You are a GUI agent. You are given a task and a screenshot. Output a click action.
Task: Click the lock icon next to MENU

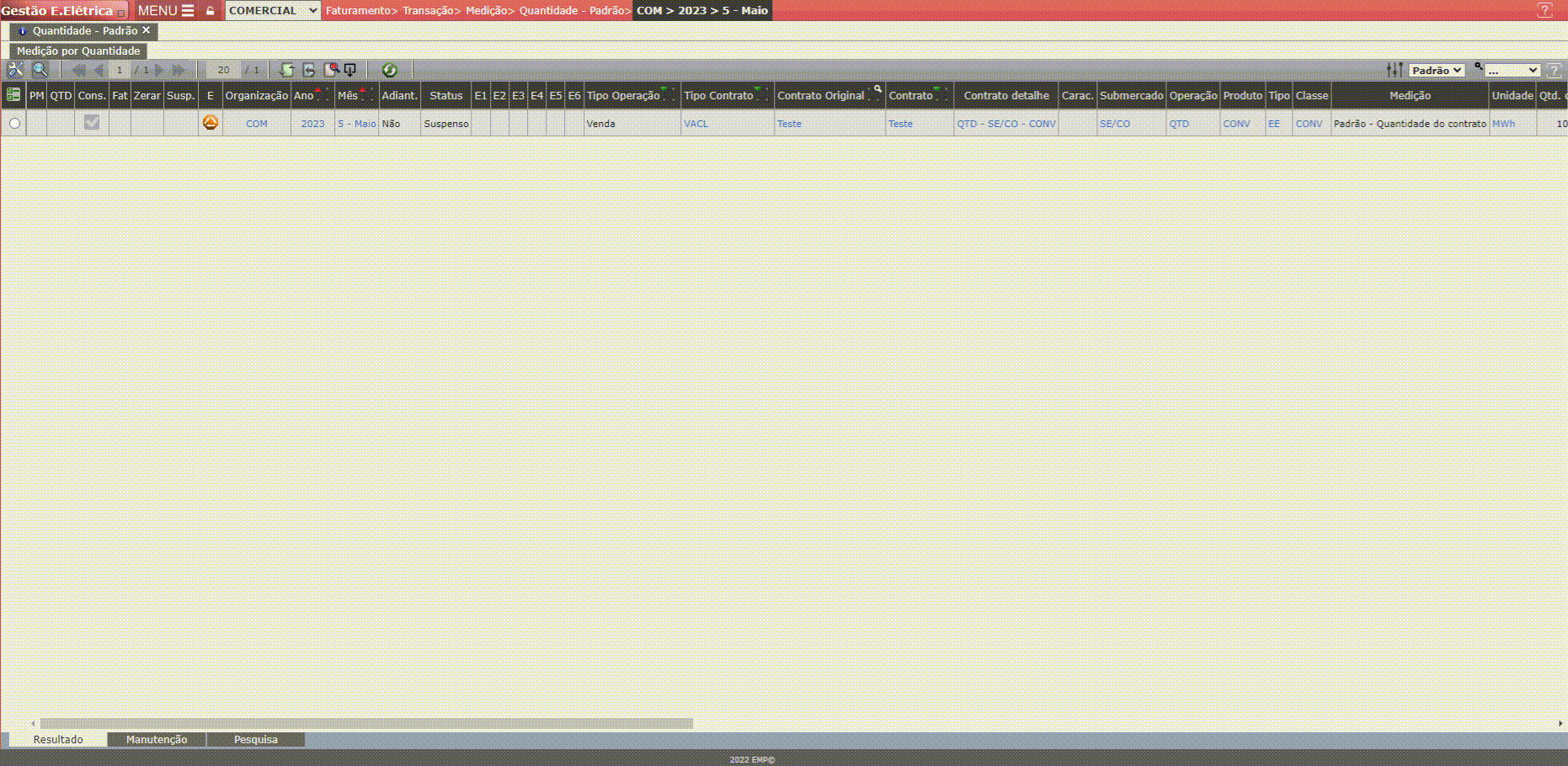211,11
